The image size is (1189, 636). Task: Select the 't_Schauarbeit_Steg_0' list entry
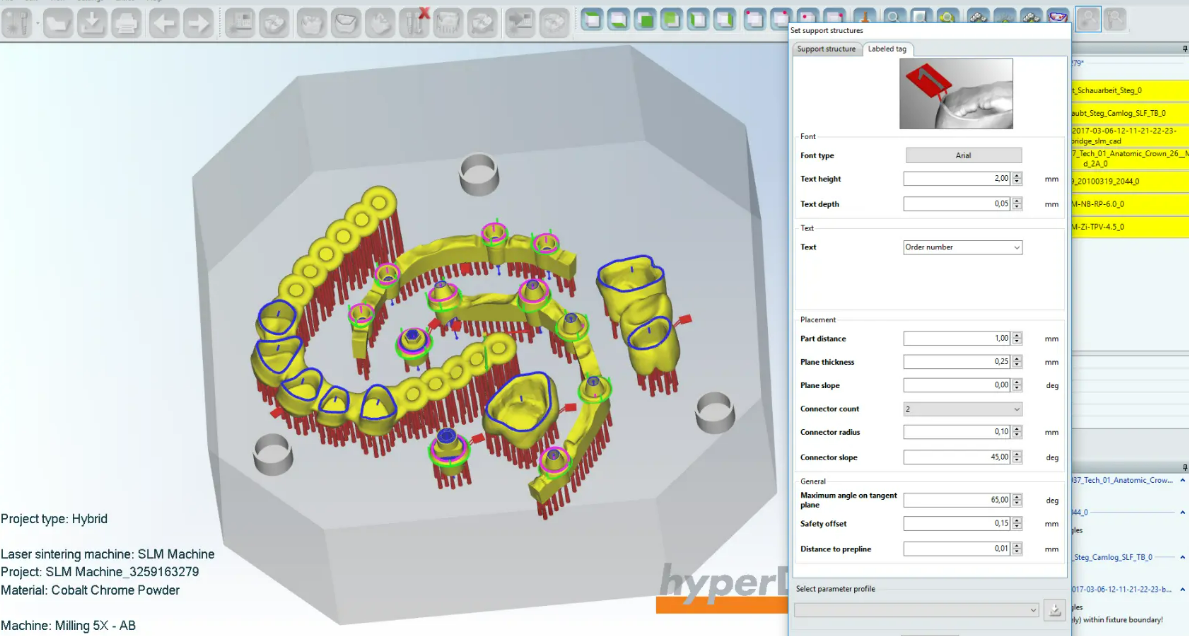pos(1130,90)
